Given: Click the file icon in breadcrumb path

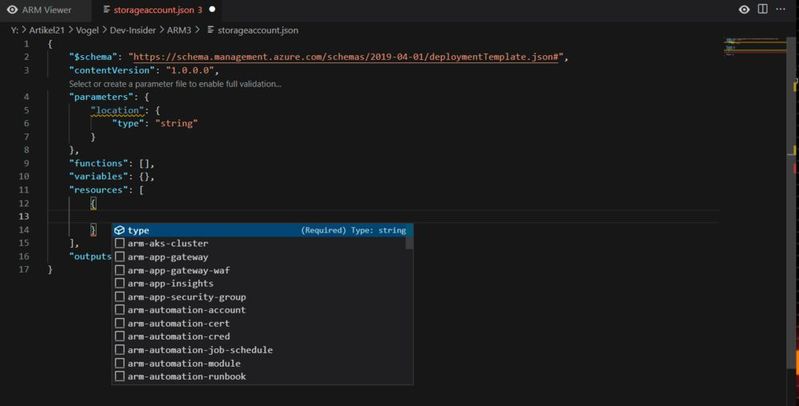Looking at the screenshot, I should pos(210,31).
